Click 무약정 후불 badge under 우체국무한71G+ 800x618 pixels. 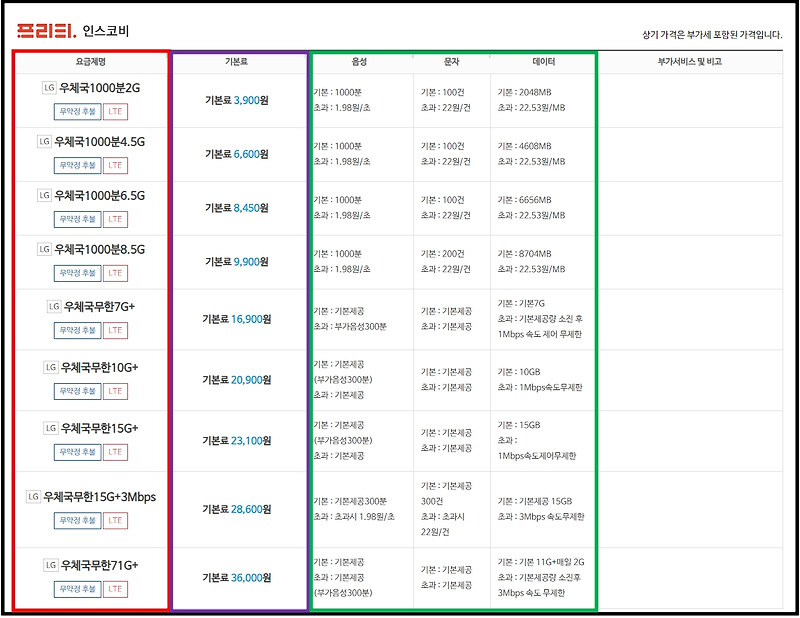[78, 589]
